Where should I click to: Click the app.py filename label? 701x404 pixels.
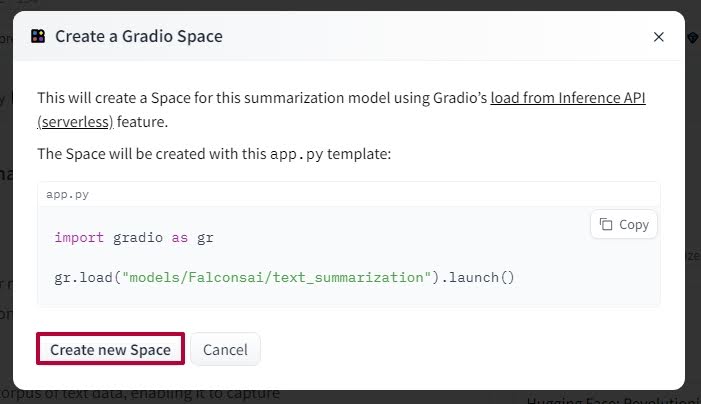68,195
